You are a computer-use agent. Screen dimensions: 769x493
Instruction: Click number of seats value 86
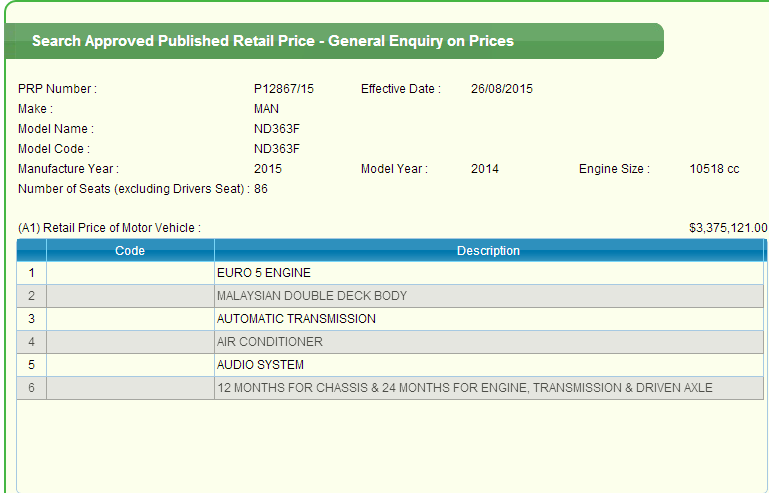[x=261, y=189]
